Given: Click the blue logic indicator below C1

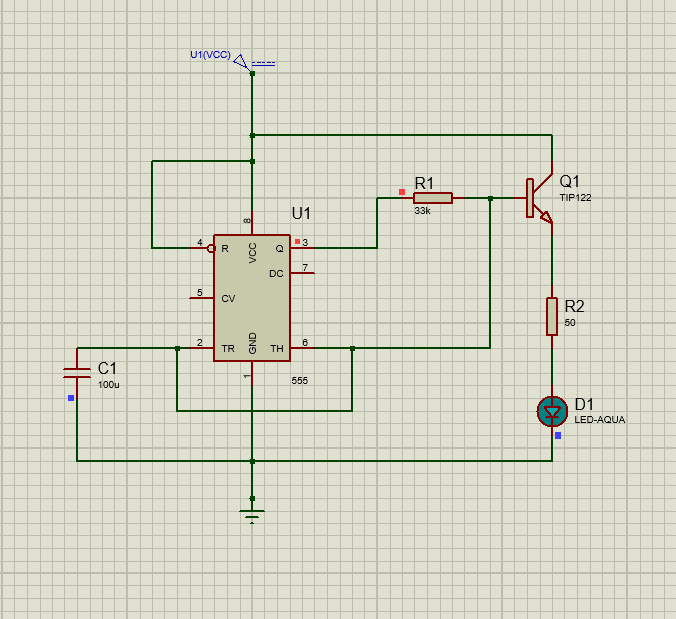Looking at the screenshot, I should pos(71,398).
